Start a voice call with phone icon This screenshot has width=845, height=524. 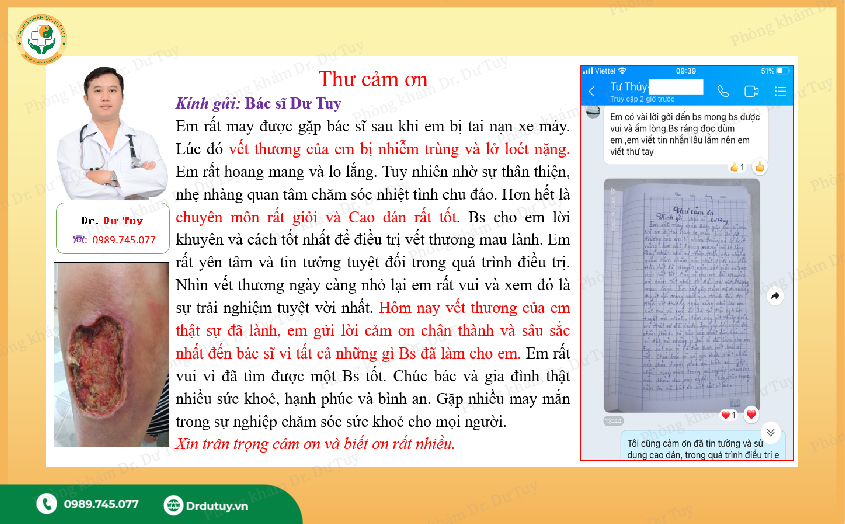tap(723, 91)
